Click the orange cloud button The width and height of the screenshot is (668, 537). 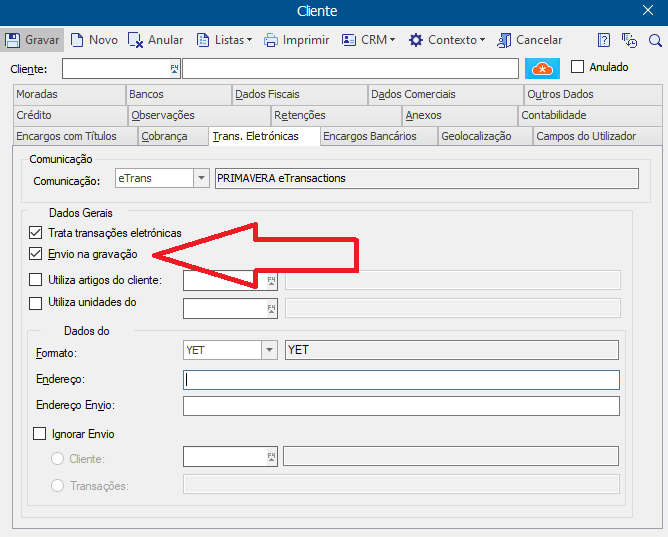pos(542,68)
